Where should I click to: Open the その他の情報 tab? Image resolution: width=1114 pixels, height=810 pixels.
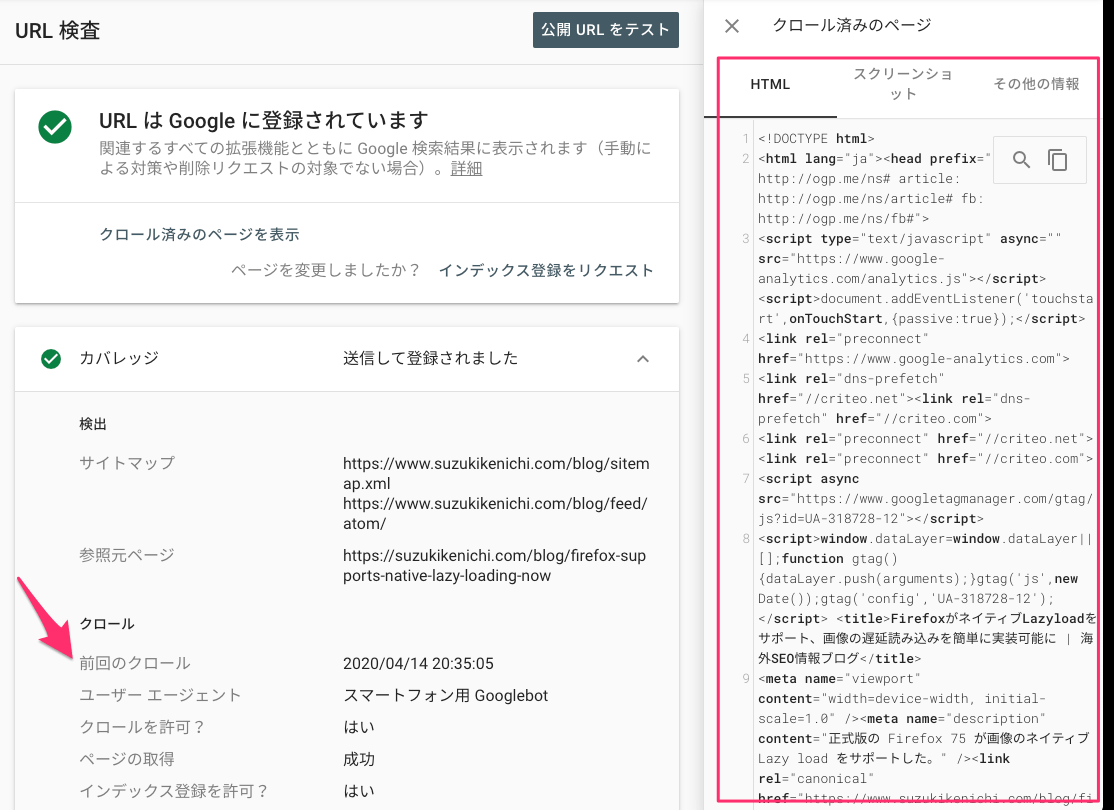tap(1036, 84)
